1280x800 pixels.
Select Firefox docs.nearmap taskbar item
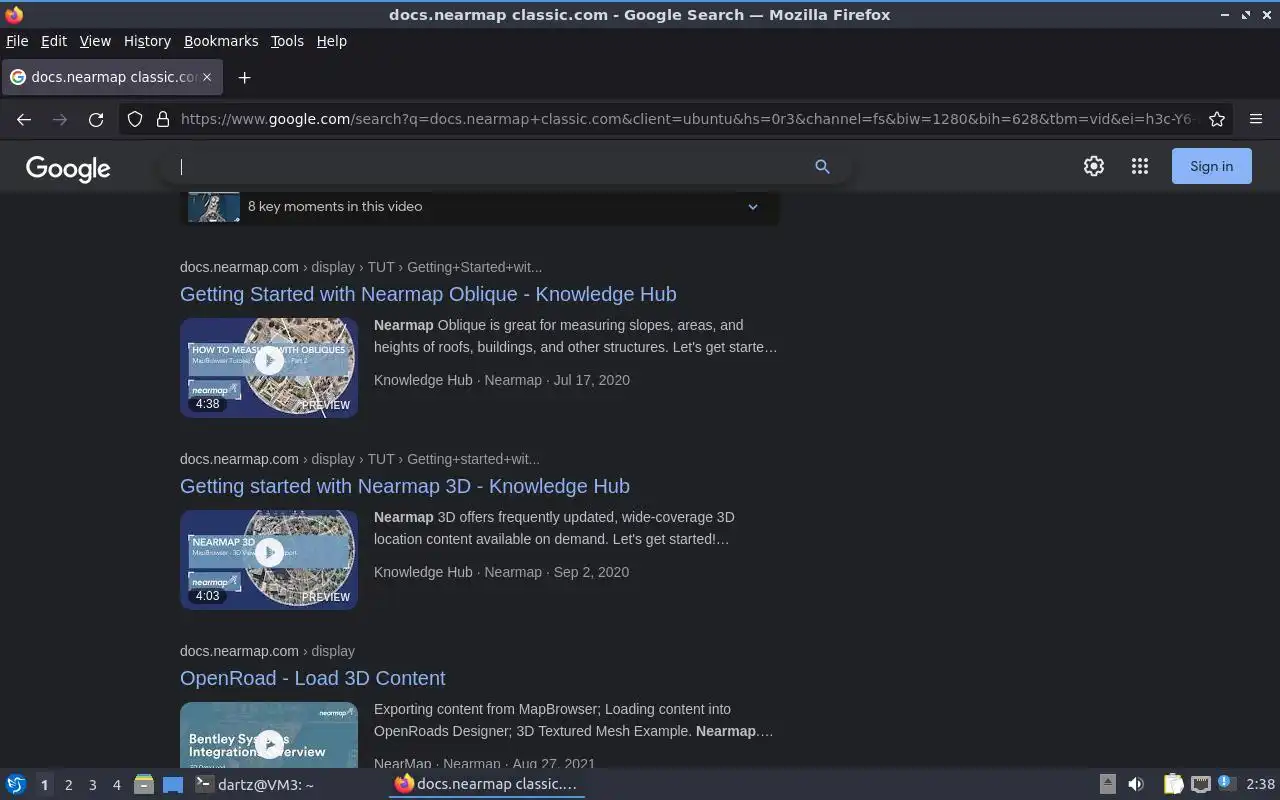click(x=487, y=784)
